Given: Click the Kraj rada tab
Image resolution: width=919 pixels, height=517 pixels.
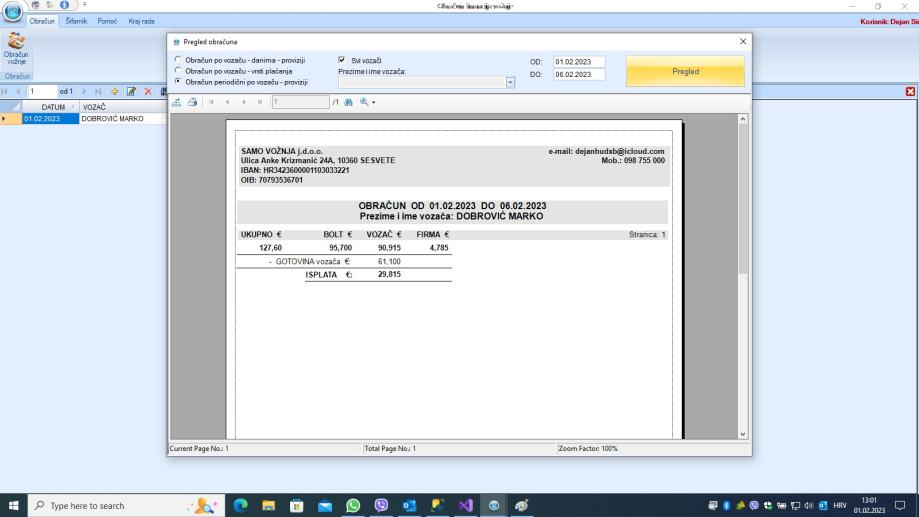Looking at the screenshot, I should click(x=141, y=21).
